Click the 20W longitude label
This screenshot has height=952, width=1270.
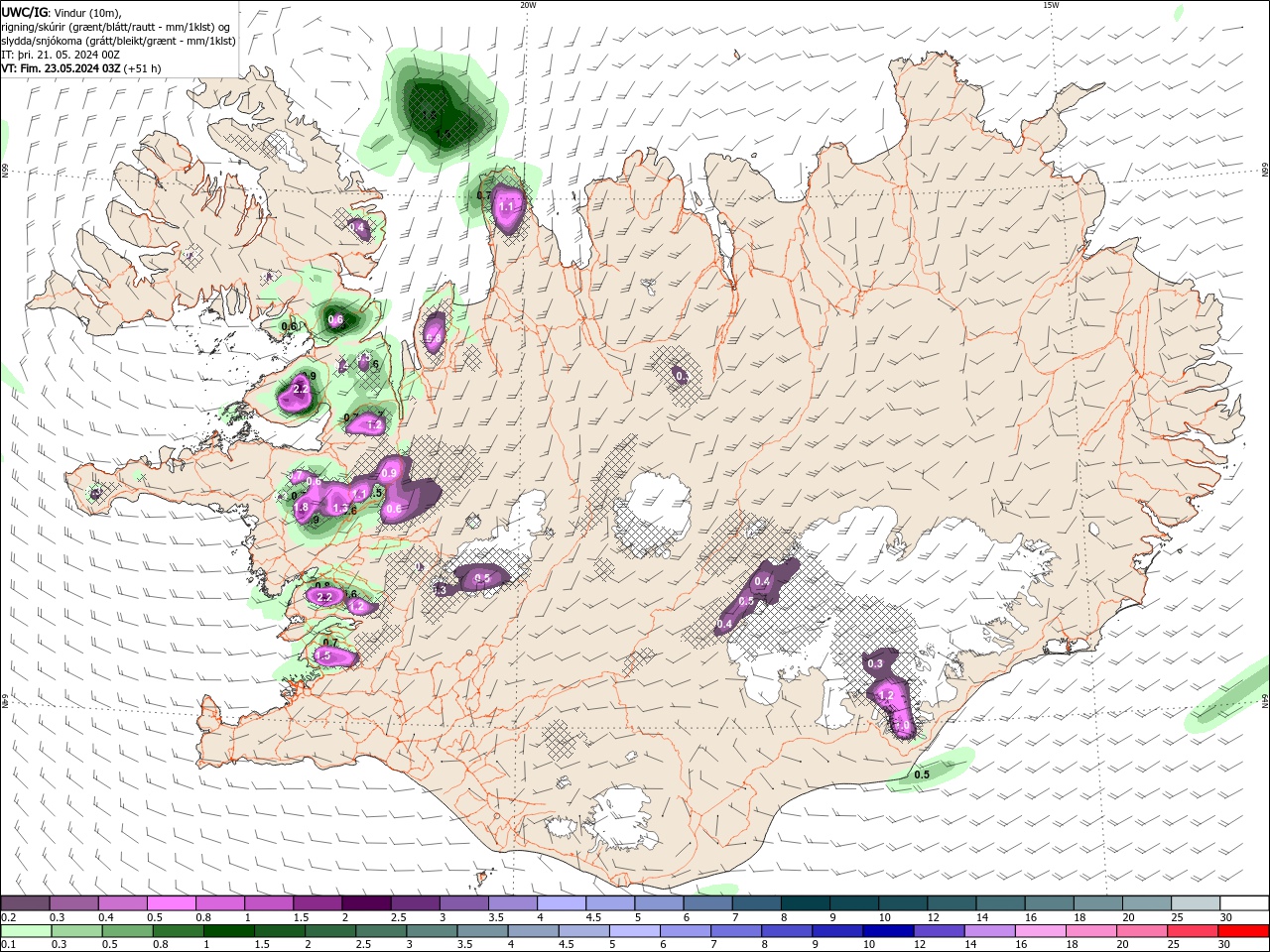[x=528, y=5]
